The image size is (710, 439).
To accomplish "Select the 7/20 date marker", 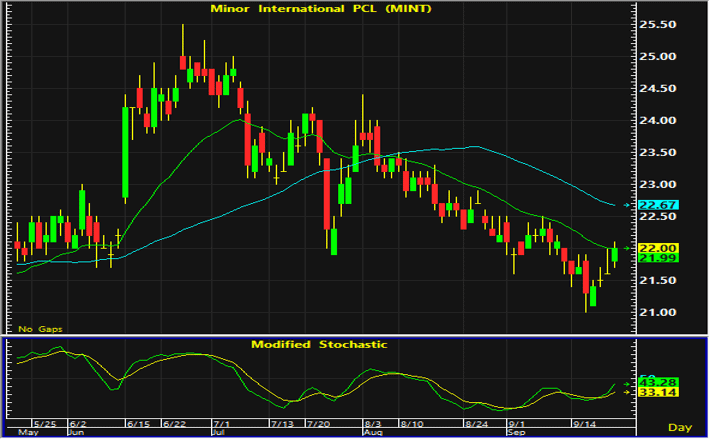I will pyautogui.click(x=318, y=424).
